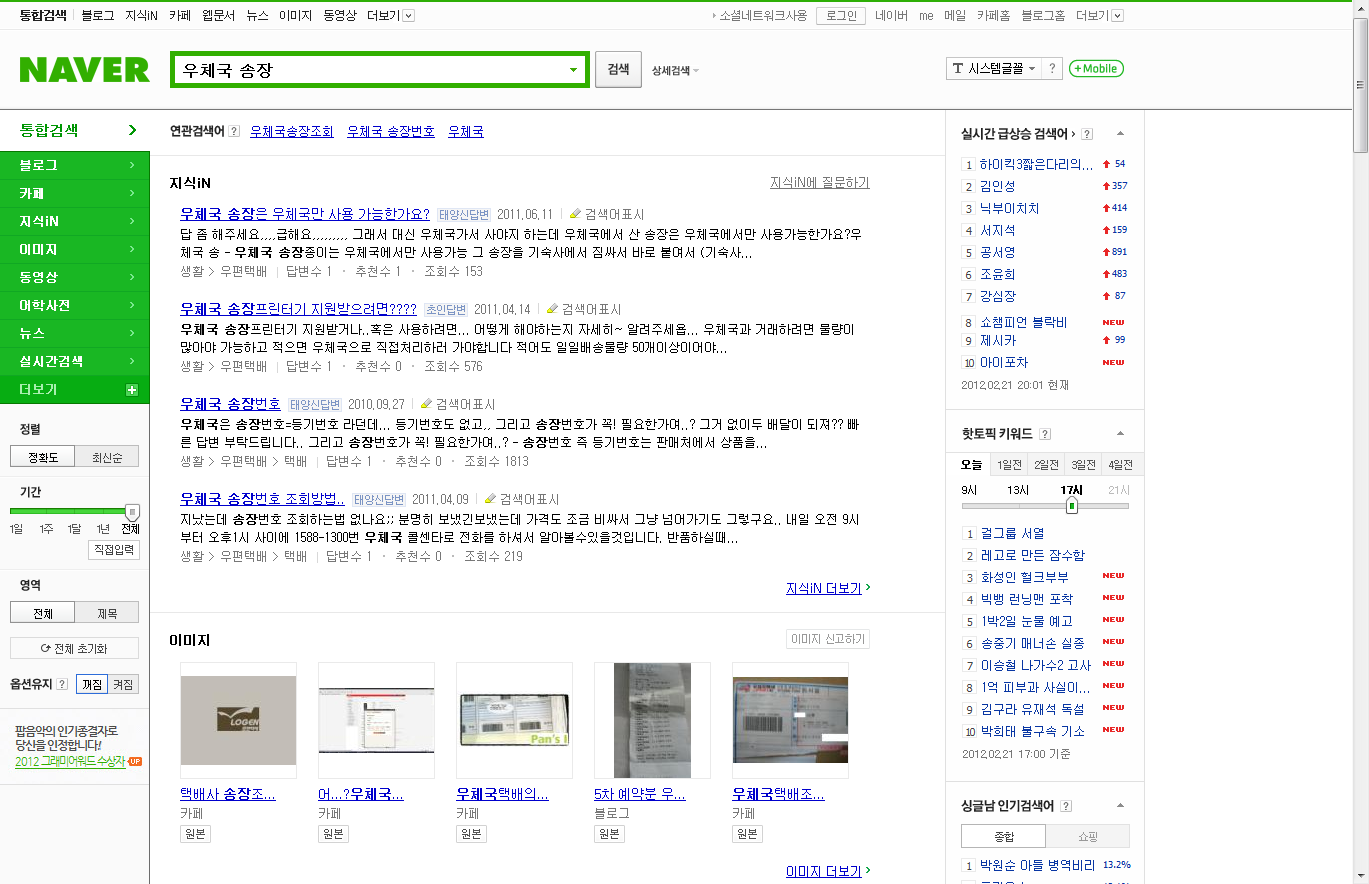The height and width of the screenshot is (884, 1369).
Task: Click 직접입력 under the period slider
Action: pyautogui.click(x=115, y=550)
